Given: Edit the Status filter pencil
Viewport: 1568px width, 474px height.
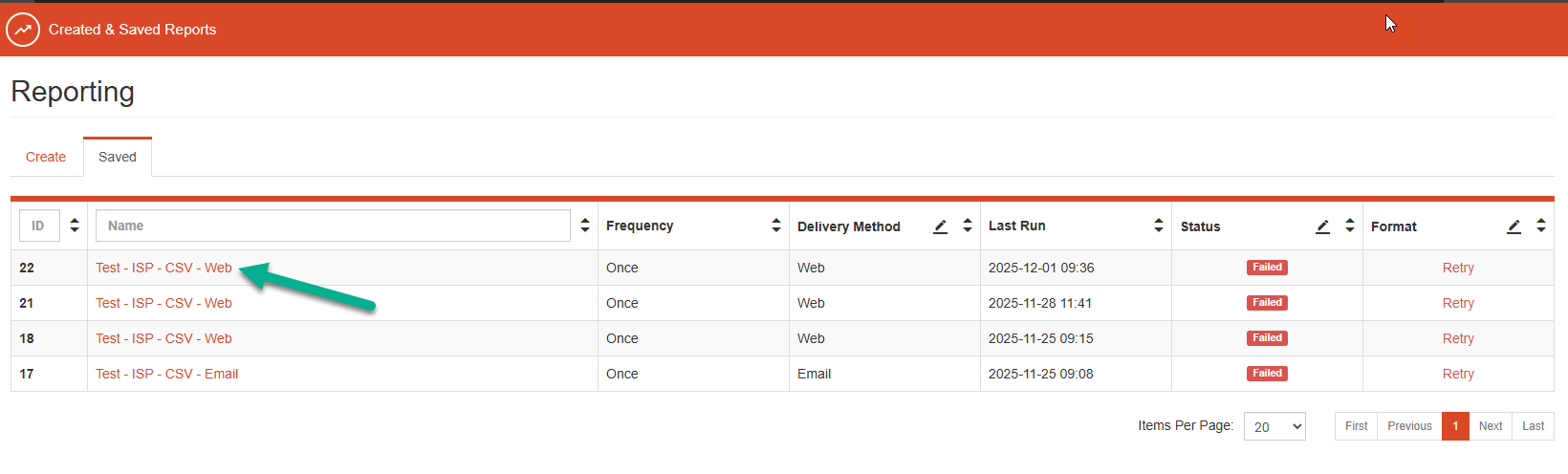Looking at the screenshot, I should pyautogui.click(x=1323, y=226).
